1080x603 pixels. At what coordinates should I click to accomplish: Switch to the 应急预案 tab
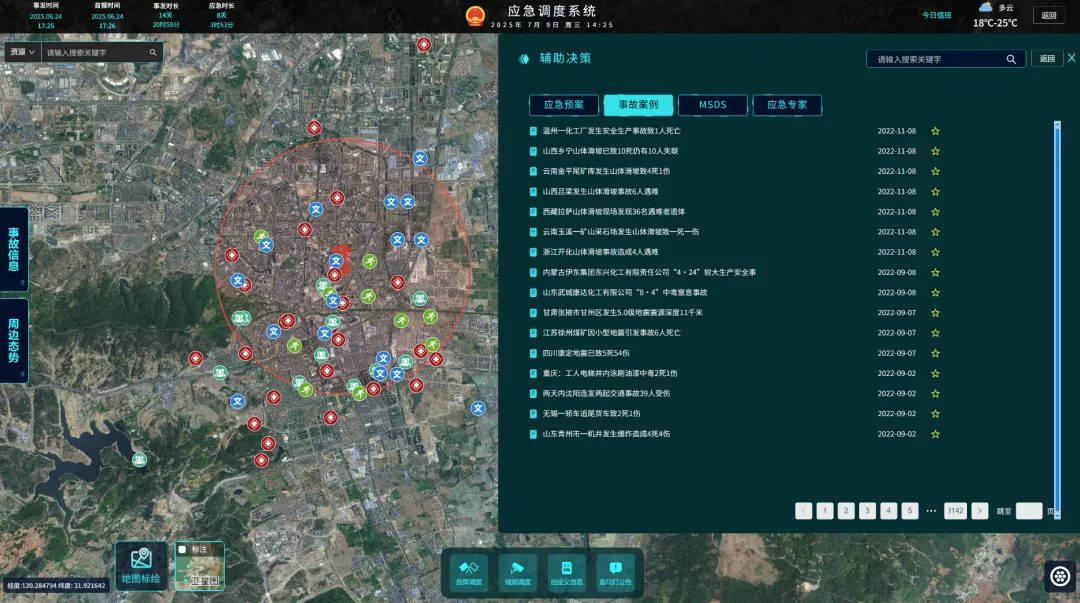[x=564, y=105]
